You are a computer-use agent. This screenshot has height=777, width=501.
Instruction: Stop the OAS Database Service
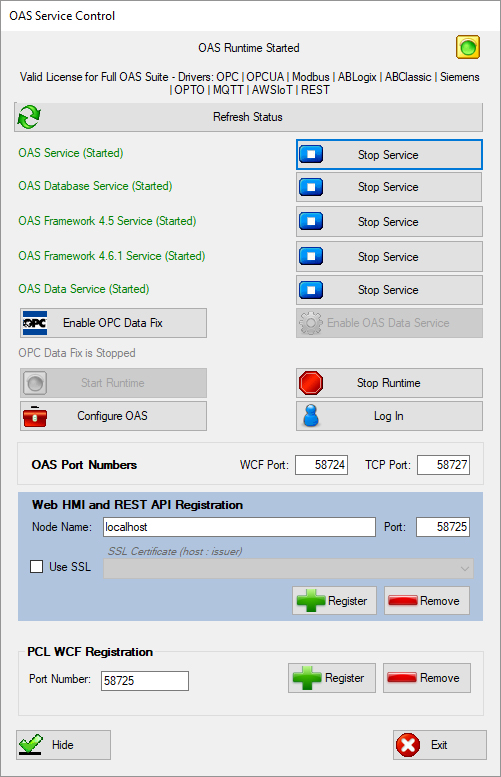[x=389, y=187]
